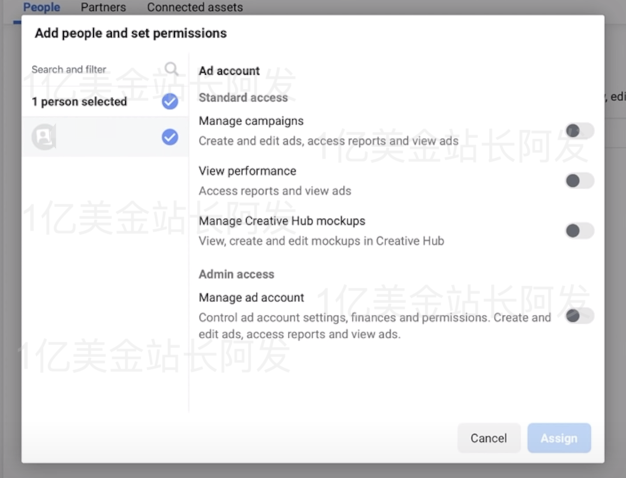Go to the Connected assets tab
The image size is (626, 478).
click(x=195, y=7)
